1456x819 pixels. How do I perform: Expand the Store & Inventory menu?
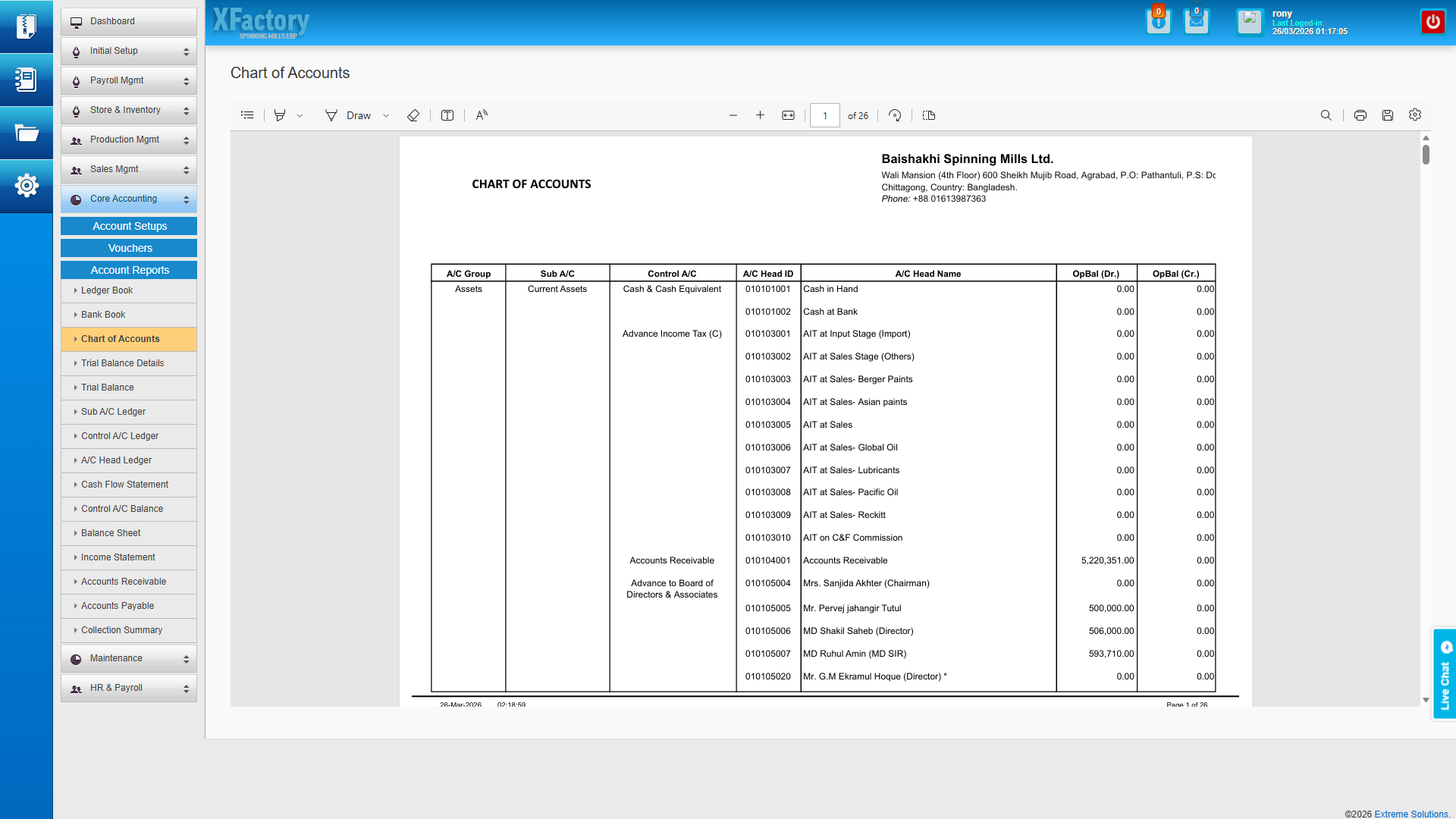coord(128,110)
